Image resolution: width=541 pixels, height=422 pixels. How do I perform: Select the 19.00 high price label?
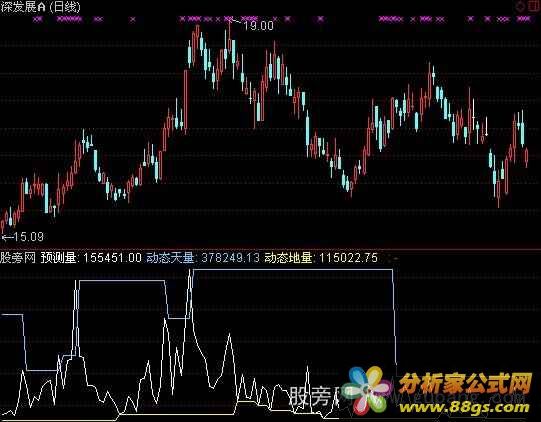[x=258, y=26]
